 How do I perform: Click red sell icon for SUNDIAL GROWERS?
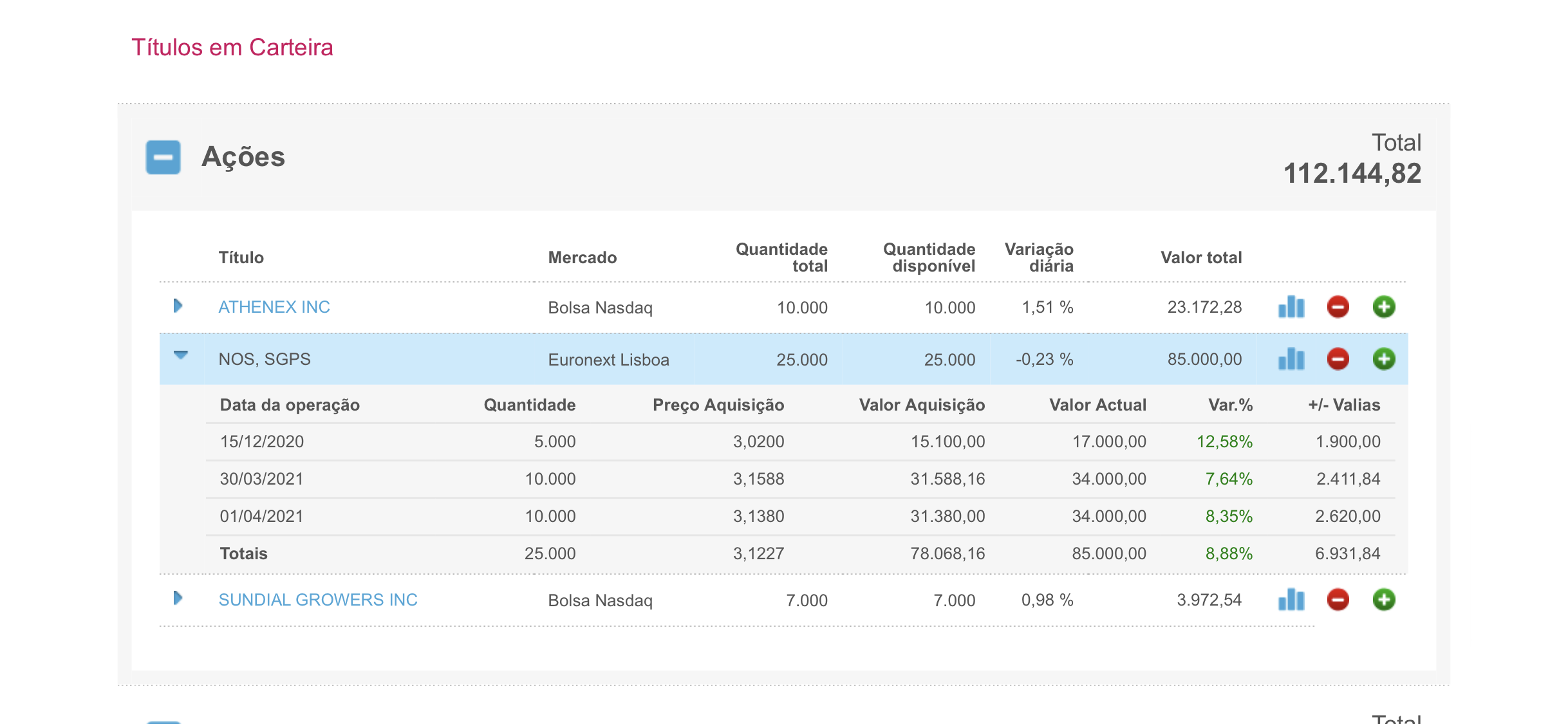1338,600
